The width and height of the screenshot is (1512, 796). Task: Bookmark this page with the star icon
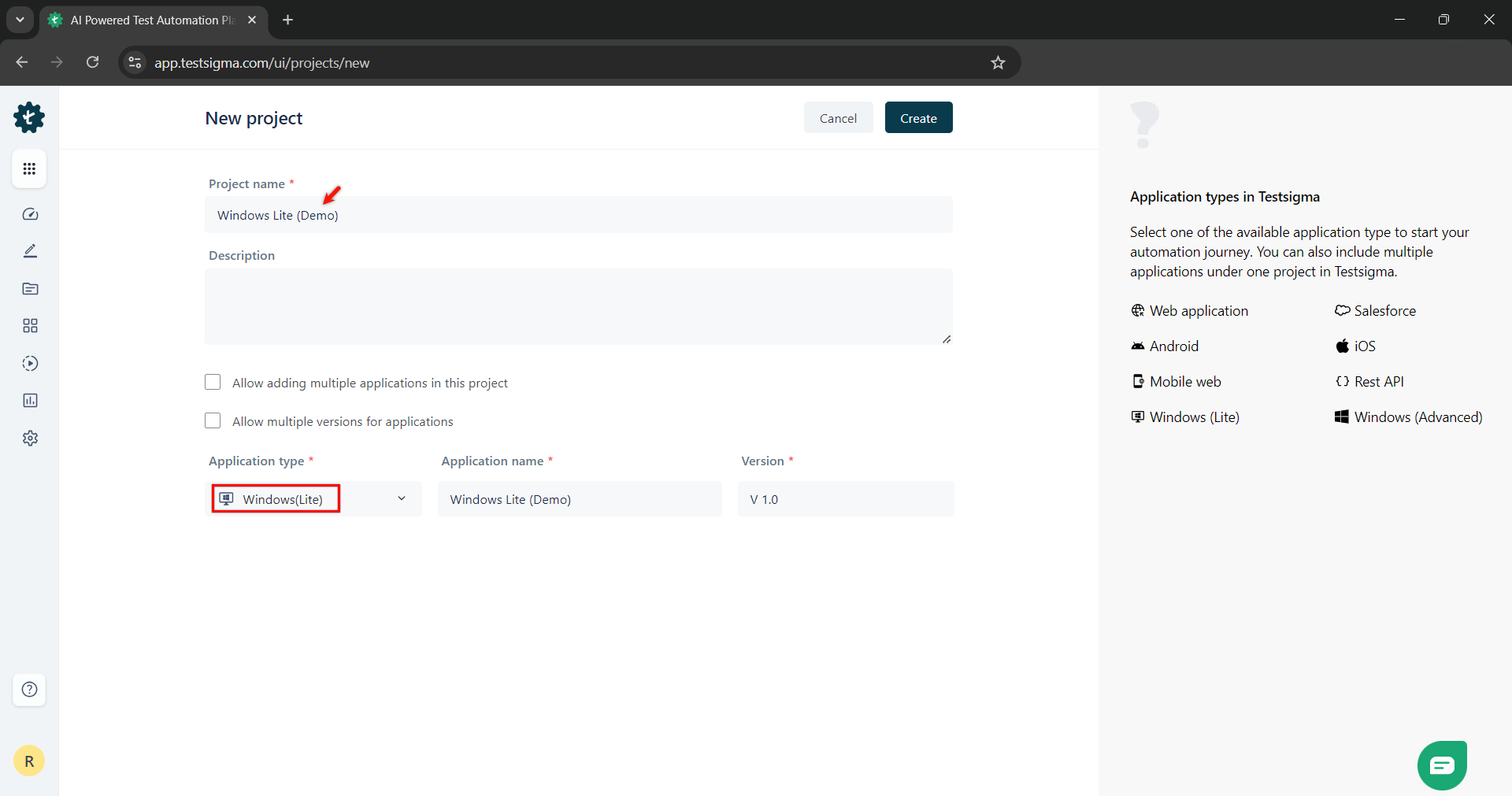tap(999, 63)
